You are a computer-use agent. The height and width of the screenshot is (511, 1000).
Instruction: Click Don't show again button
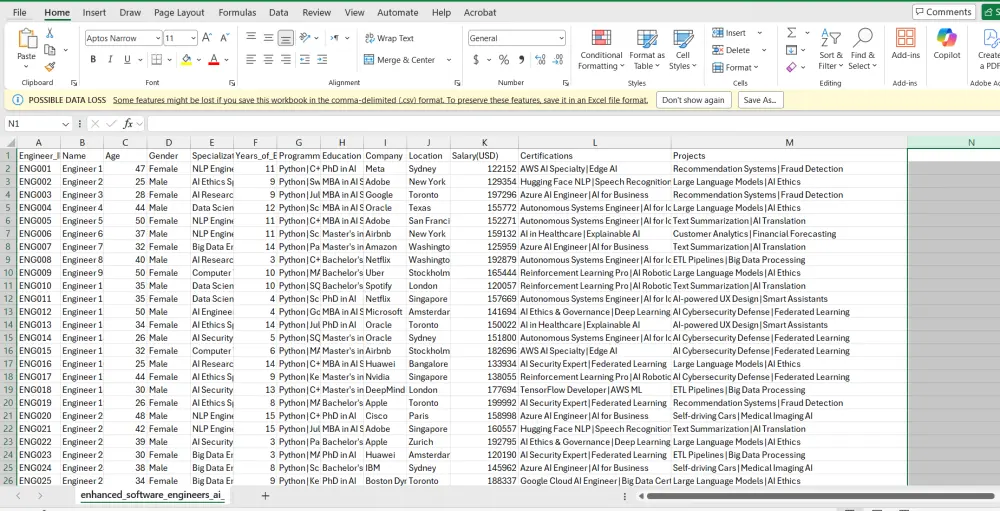tap(693, 100)
